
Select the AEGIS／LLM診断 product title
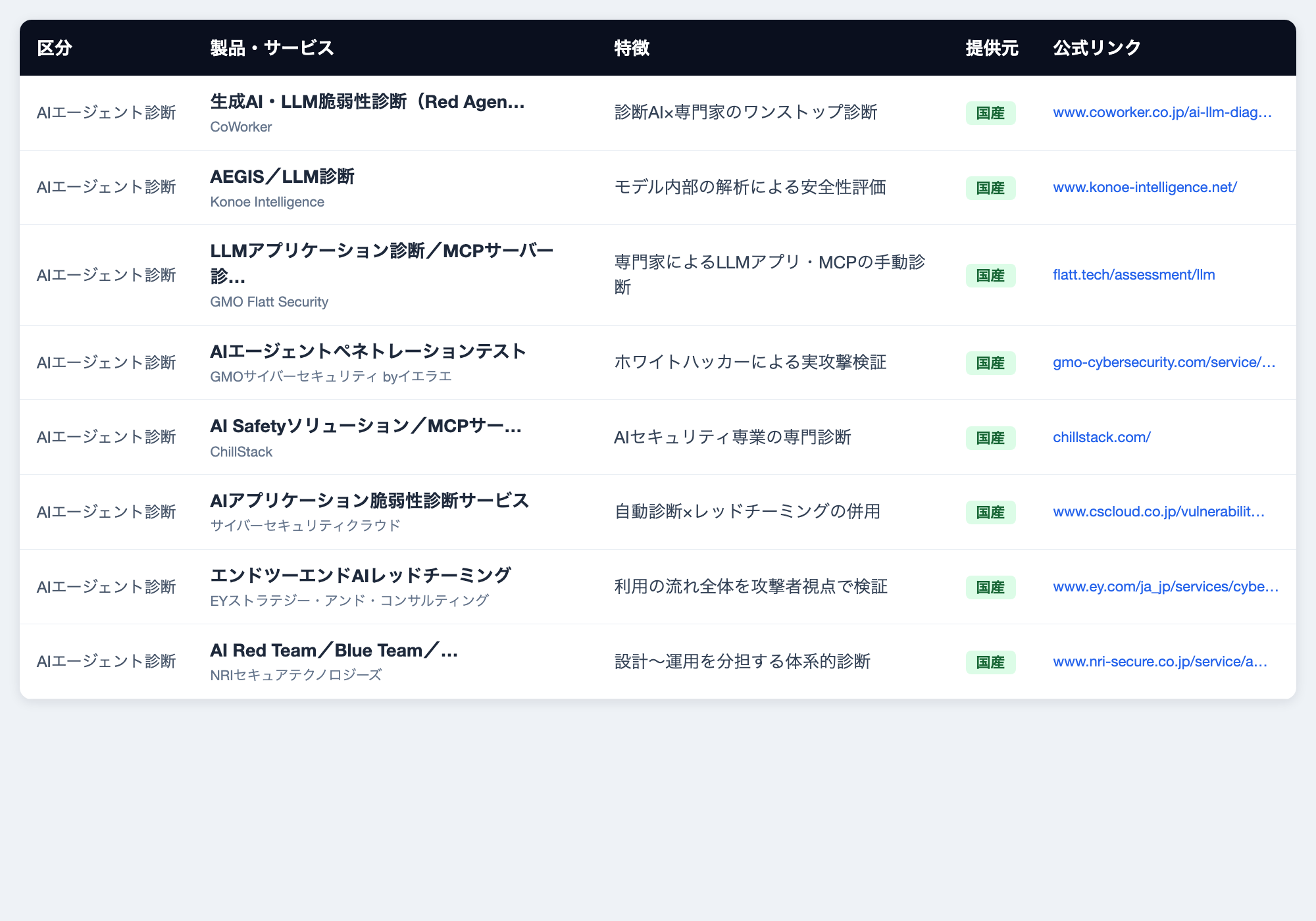pyautogui.click(x=282, y=177)
